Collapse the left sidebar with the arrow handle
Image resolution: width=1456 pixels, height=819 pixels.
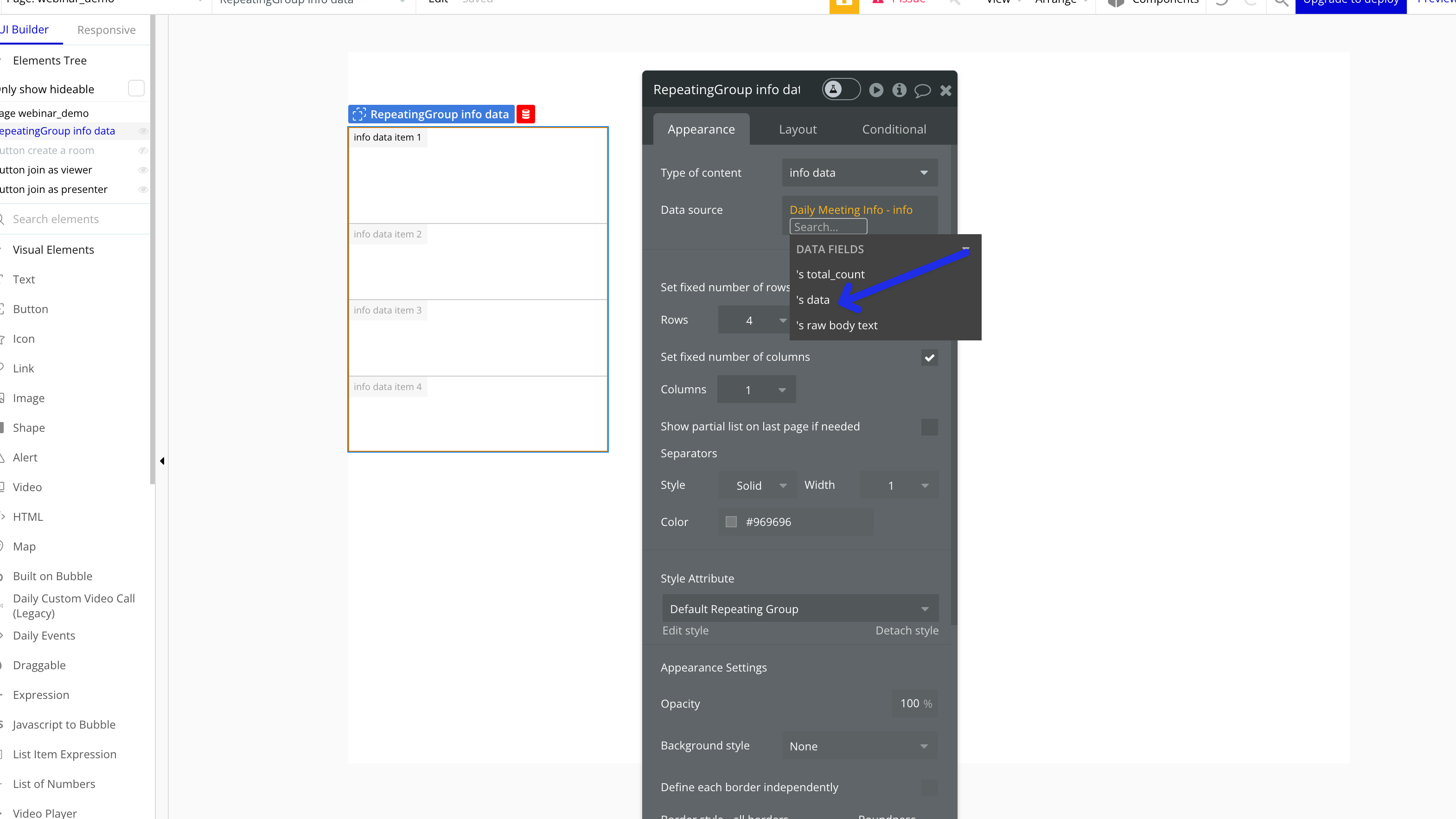point(162,461)
